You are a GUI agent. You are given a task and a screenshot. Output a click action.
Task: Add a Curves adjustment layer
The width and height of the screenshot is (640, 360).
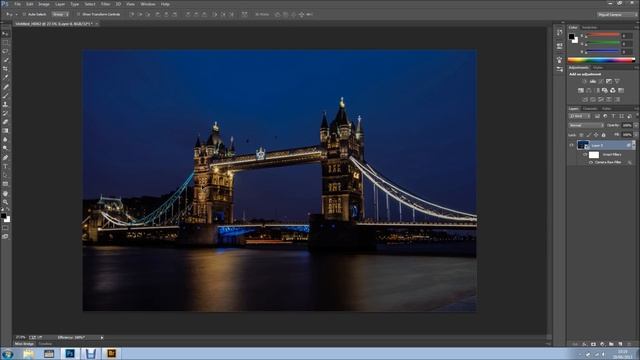[601, 82]
